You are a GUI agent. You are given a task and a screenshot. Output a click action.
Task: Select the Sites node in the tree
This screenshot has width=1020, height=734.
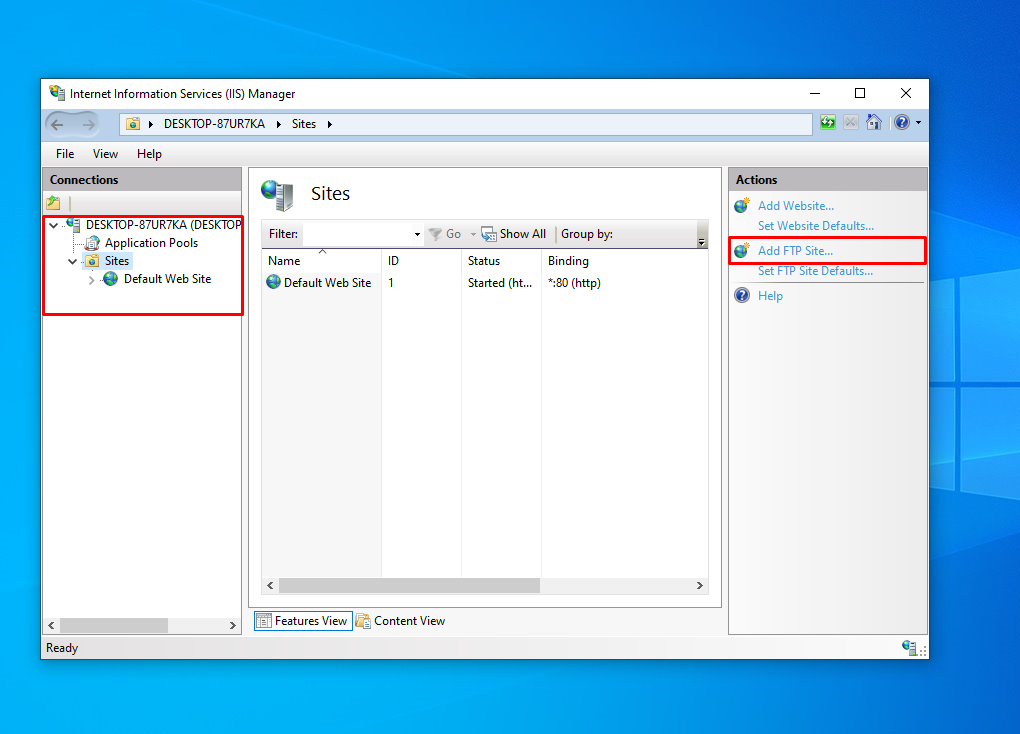pos(117,261)
